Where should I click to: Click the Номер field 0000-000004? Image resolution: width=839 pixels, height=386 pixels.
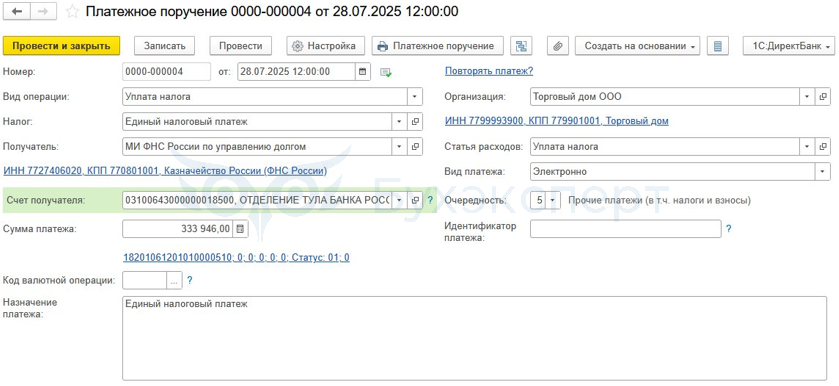(166, 72)
